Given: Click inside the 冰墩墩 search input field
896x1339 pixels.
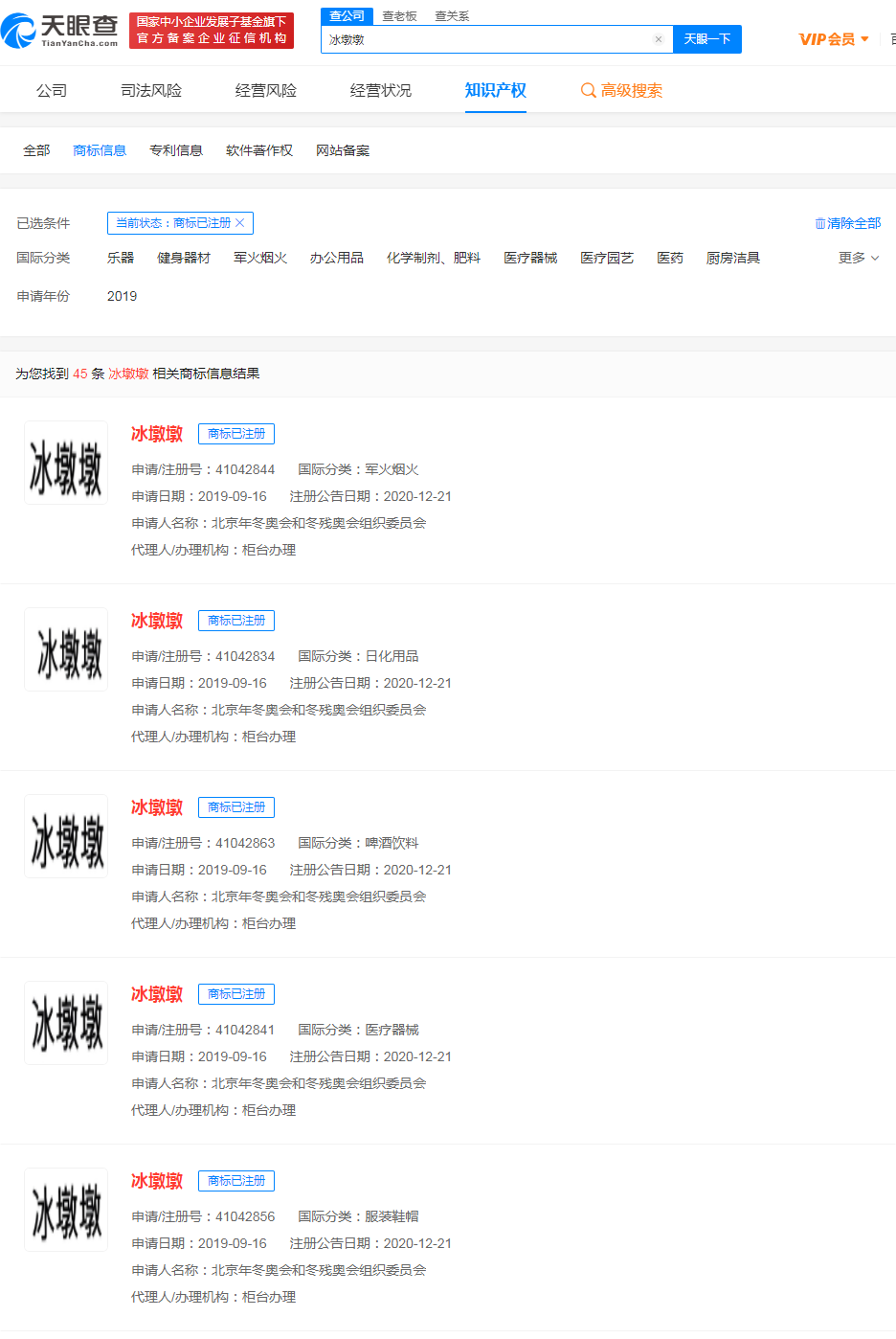Looking at the screenshot, I should [x=479, y=38].
